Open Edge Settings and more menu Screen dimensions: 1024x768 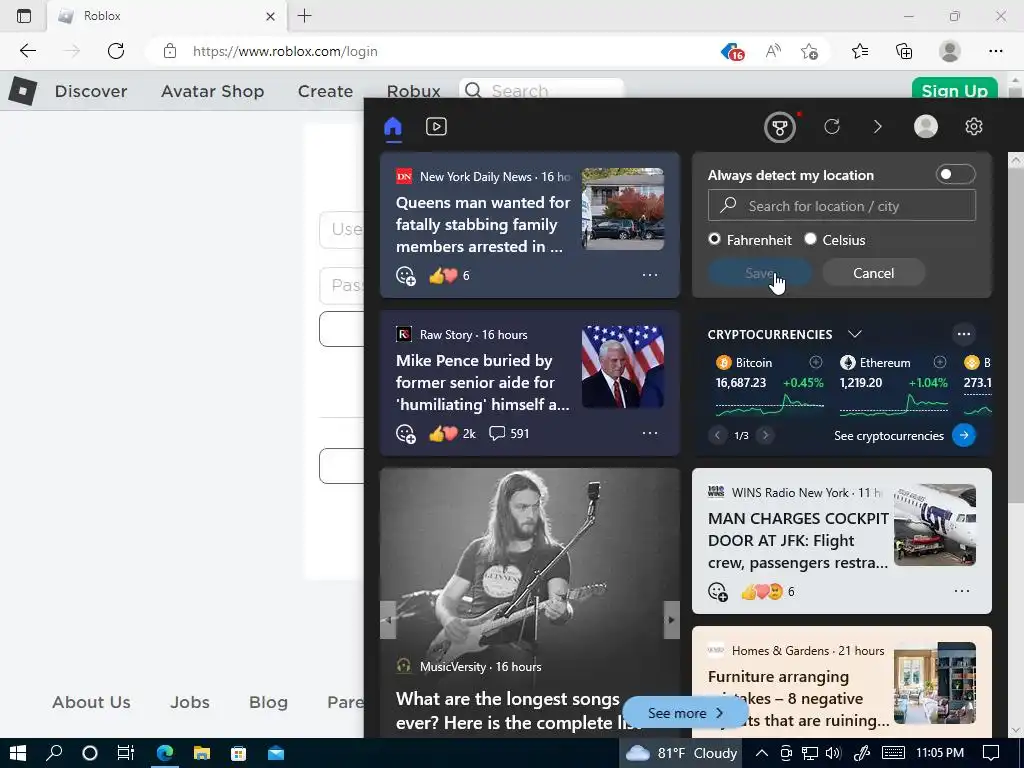point(995,51)
